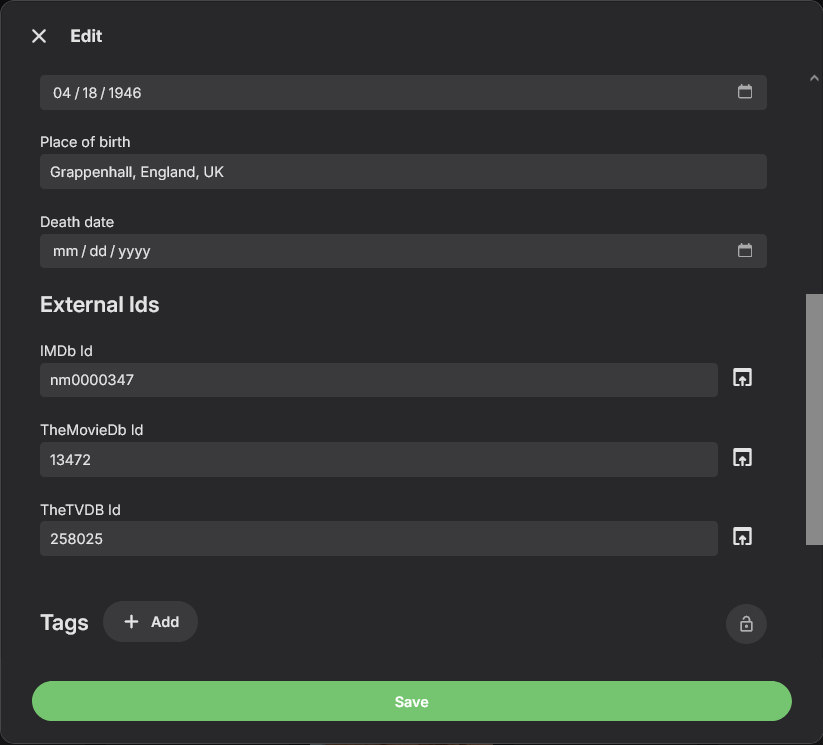Image resolution: width=823 pixels, height=745 pixels.
Task: Click the dialog's vertical scrollbar thumb
Action: pyautogui.click(x=814, y=420)
